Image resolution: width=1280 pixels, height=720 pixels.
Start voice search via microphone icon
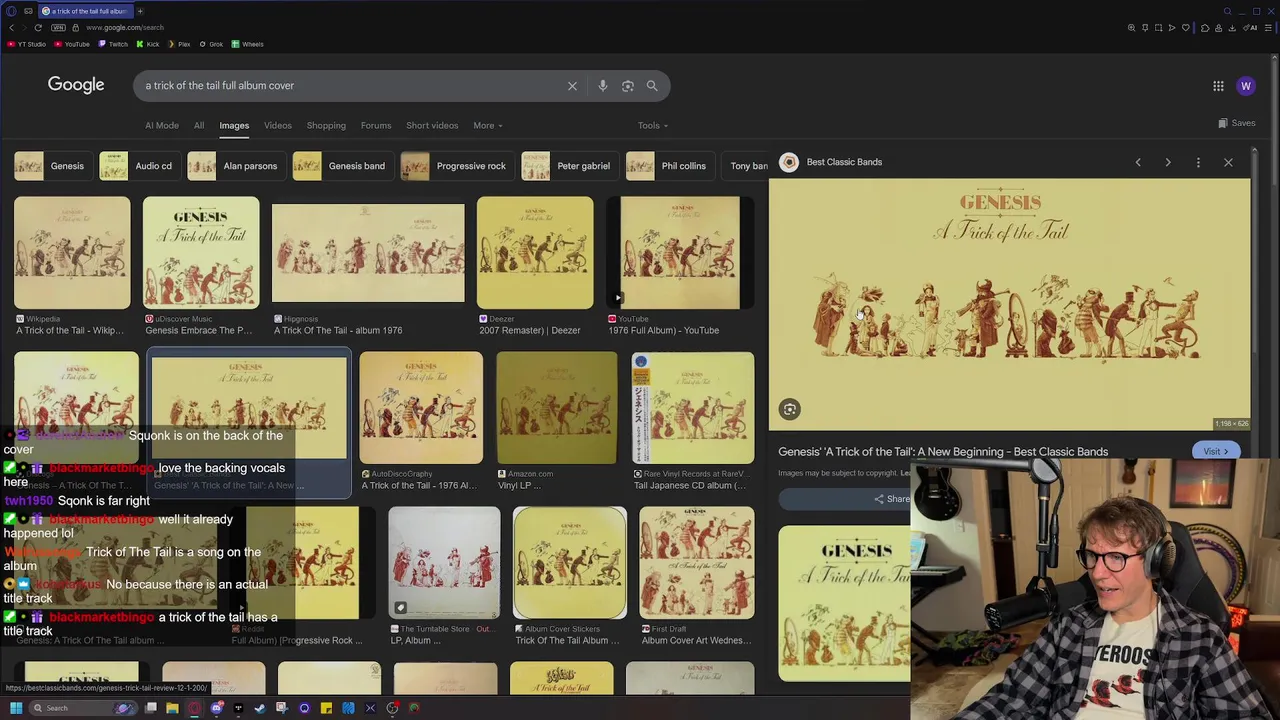coord(602,86)
